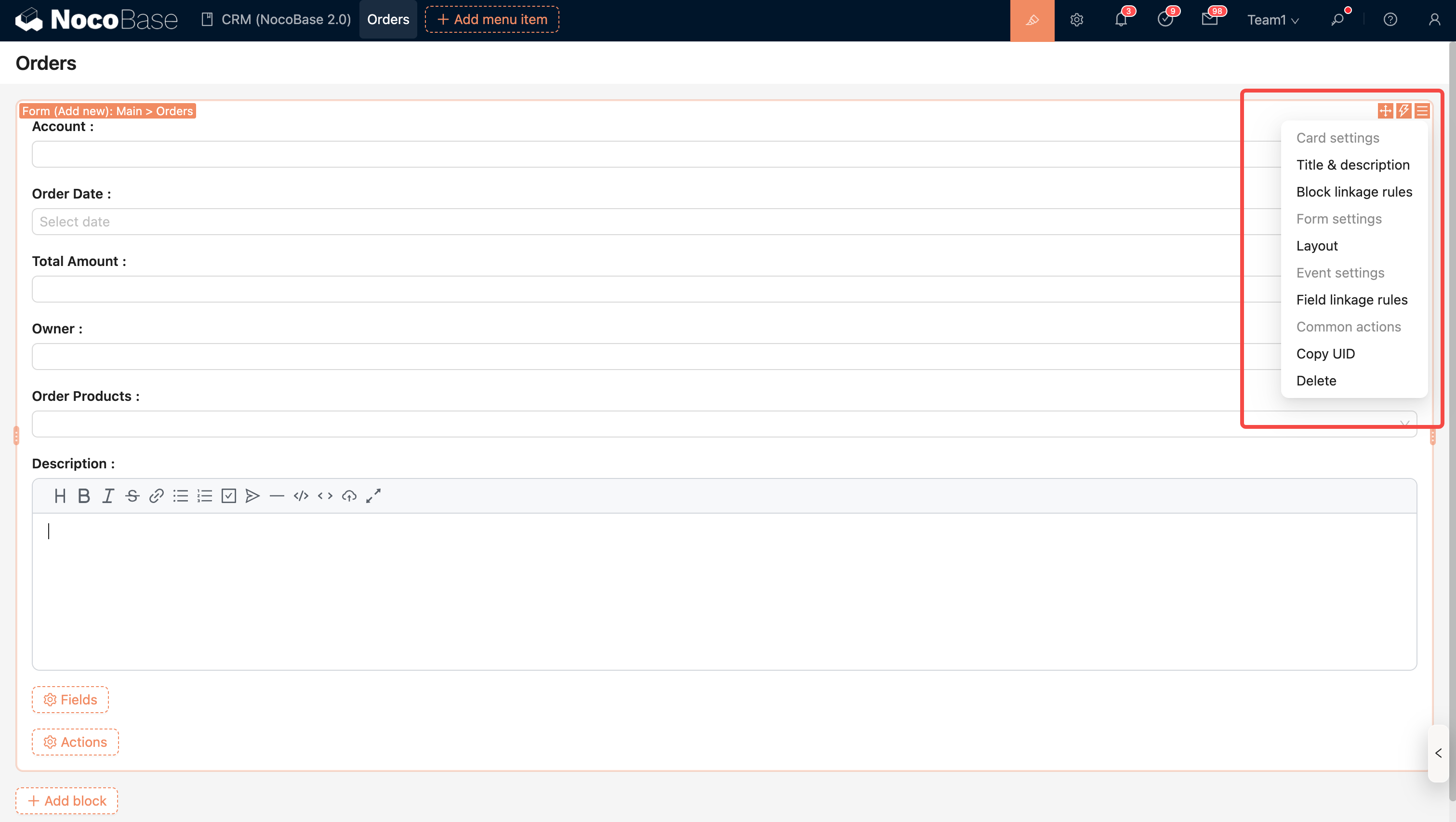
Task: Click the Add menu item button
Action: pyautogui.click(x=492, y=19)
